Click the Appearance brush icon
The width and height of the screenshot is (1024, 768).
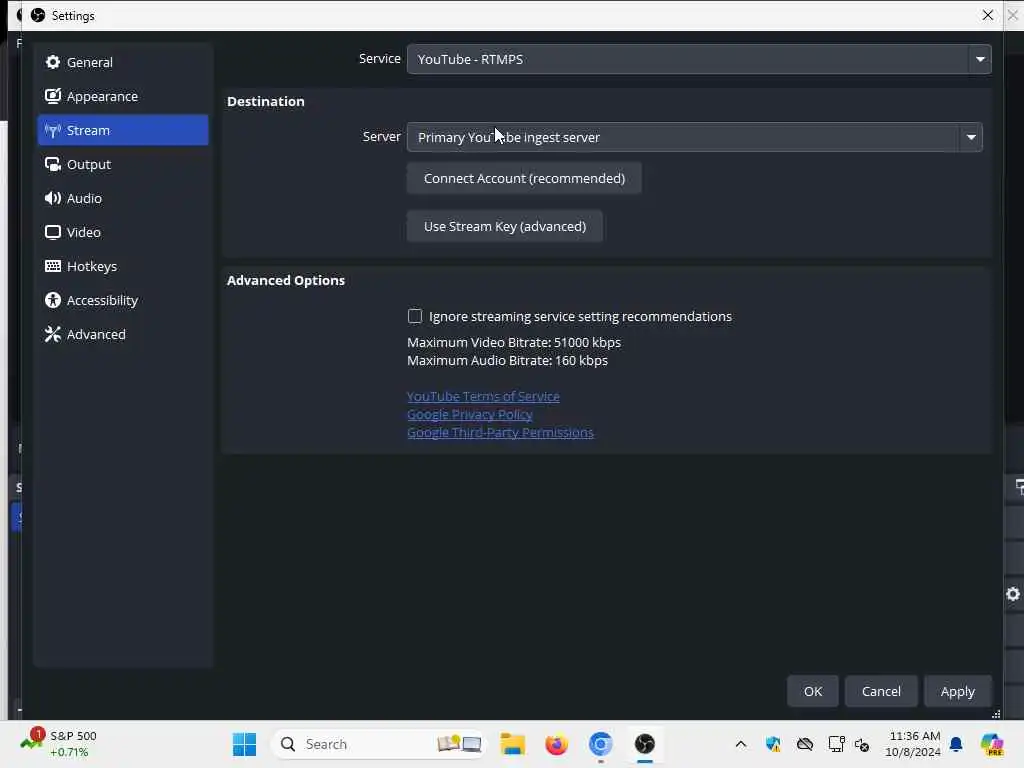point(53,96)
